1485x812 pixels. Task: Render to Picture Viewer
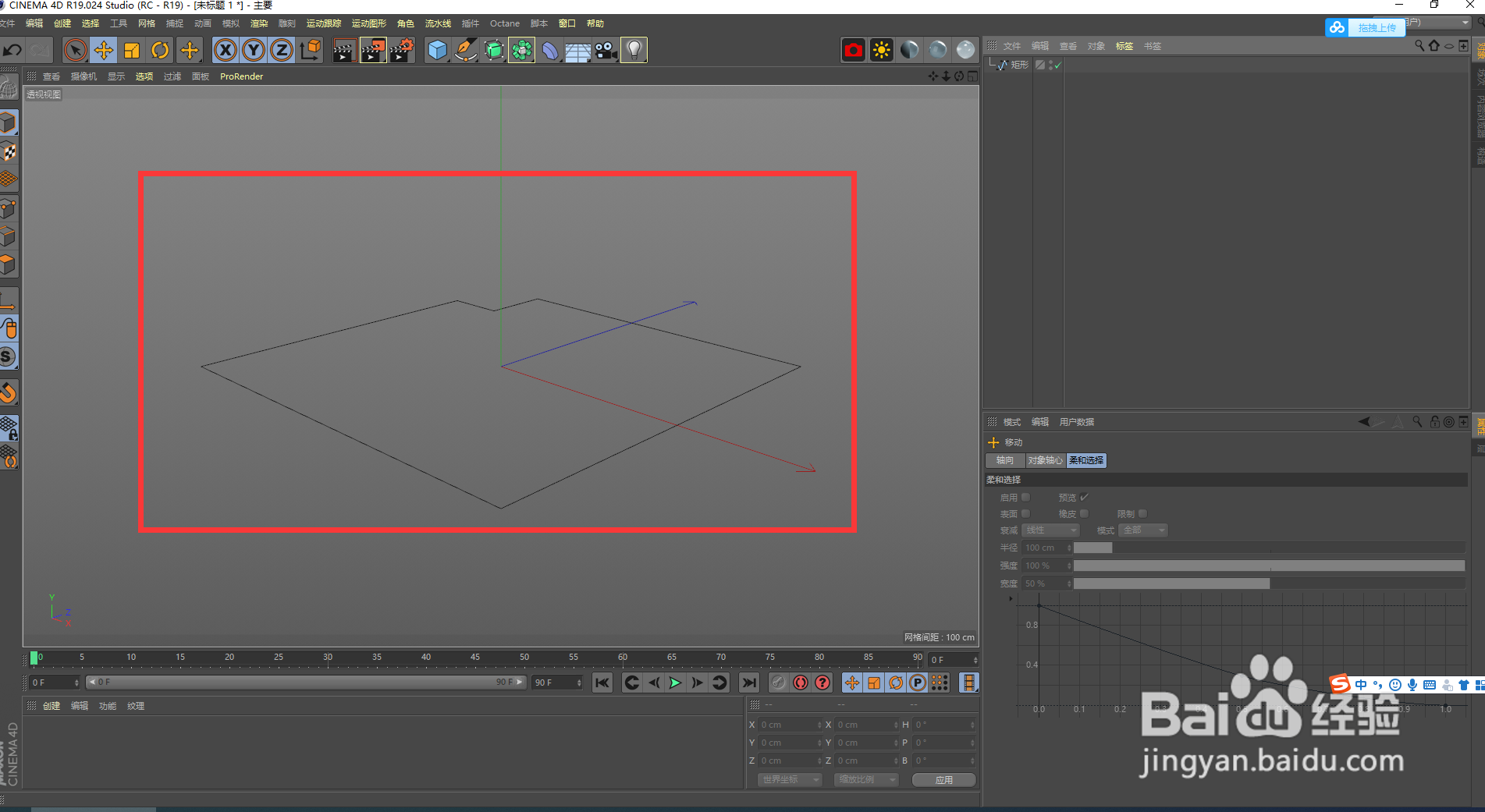372,51
